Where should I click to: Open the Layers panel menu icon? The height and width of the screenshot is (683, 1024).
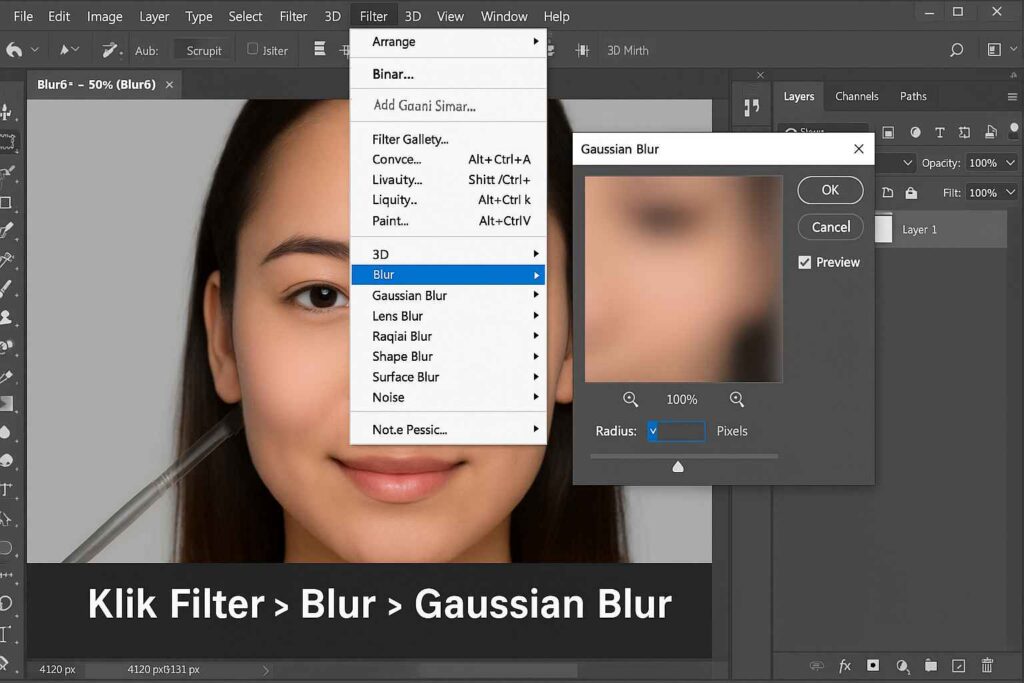click(x=1012, y=97)
